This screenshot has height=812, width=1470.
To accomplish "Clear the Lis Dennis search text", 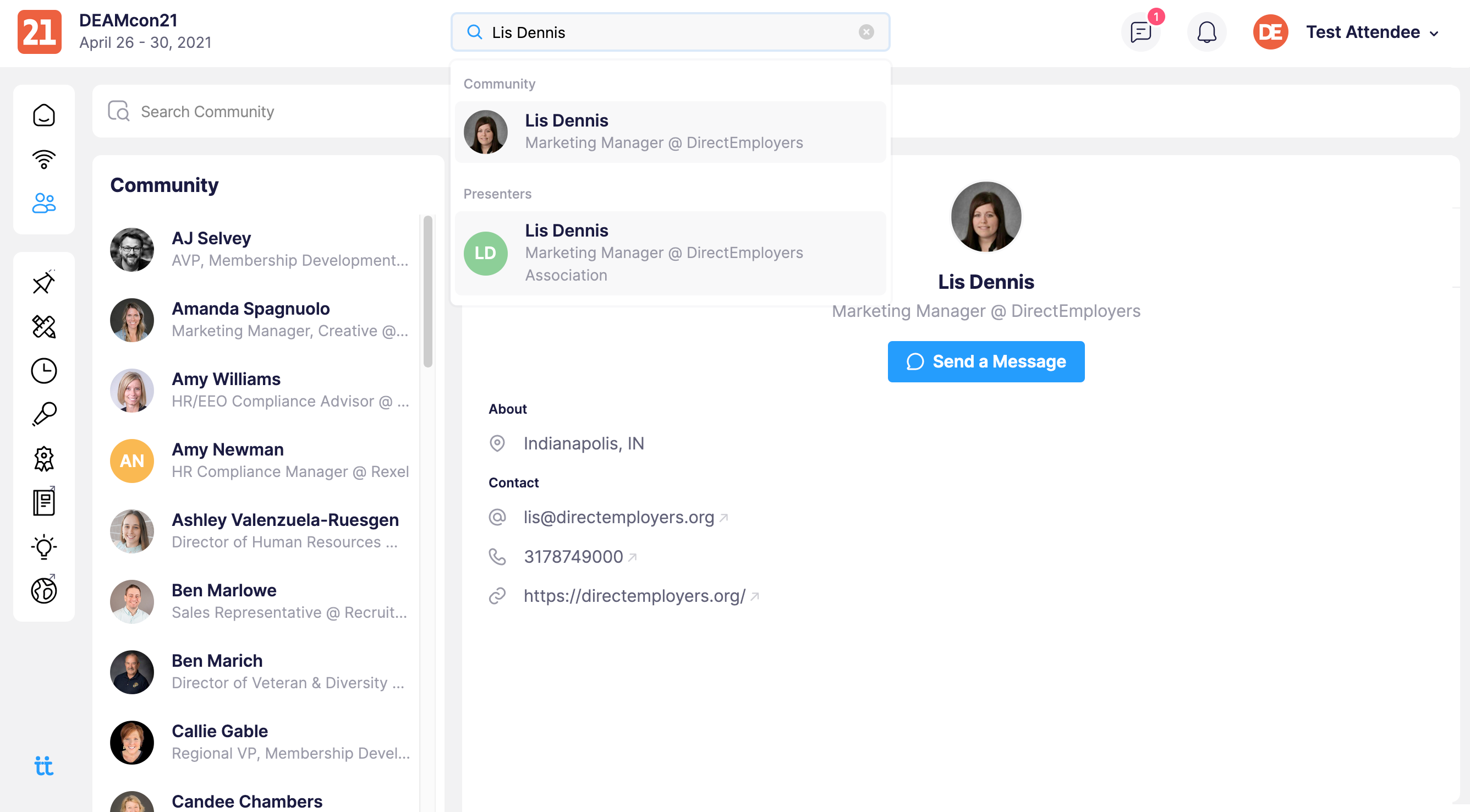I will (866, 32).
